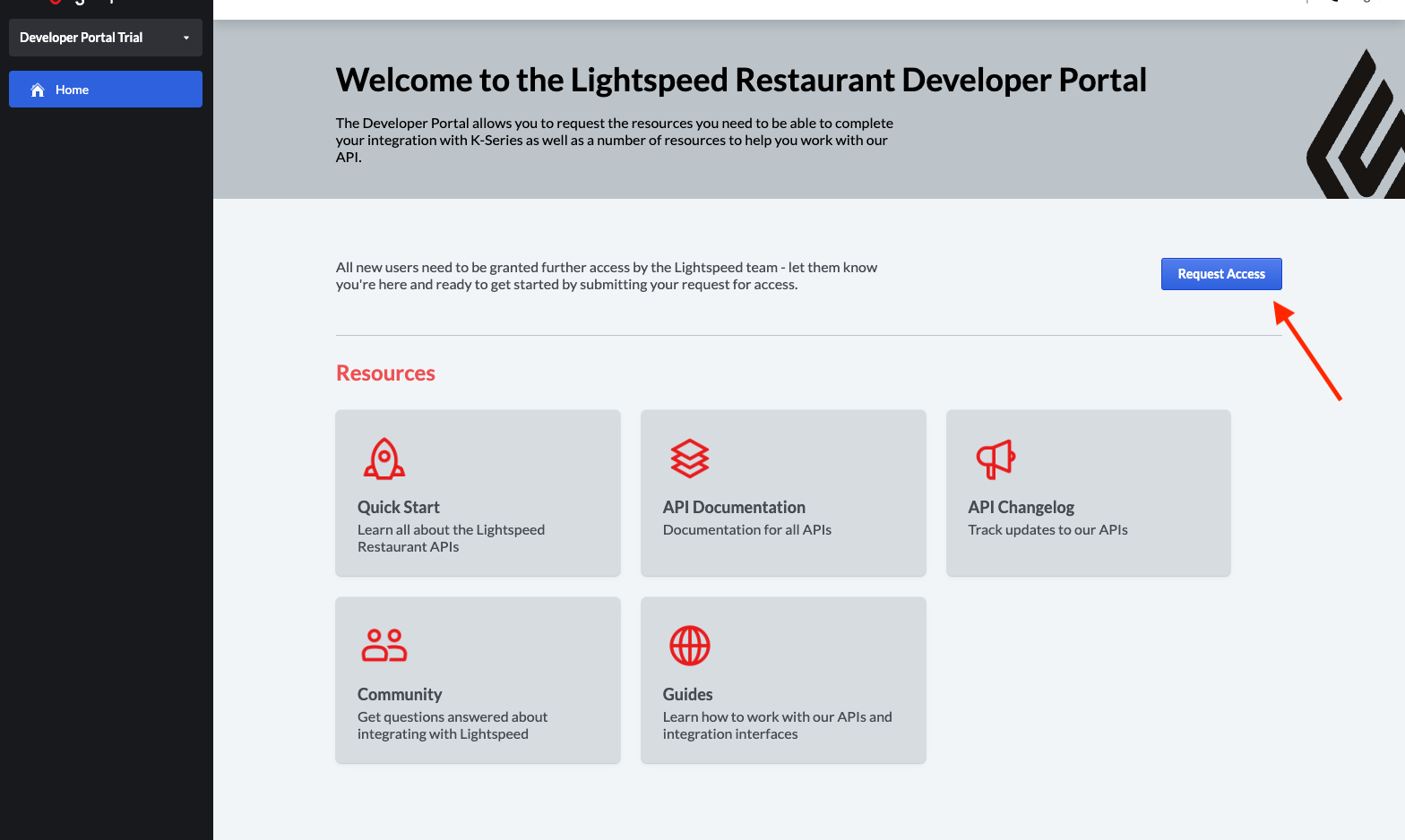The width and height of the screenshot is (1405, 840).
Task: Click the "Documentation for all APIs" description
Action: [x=747, y=529]
